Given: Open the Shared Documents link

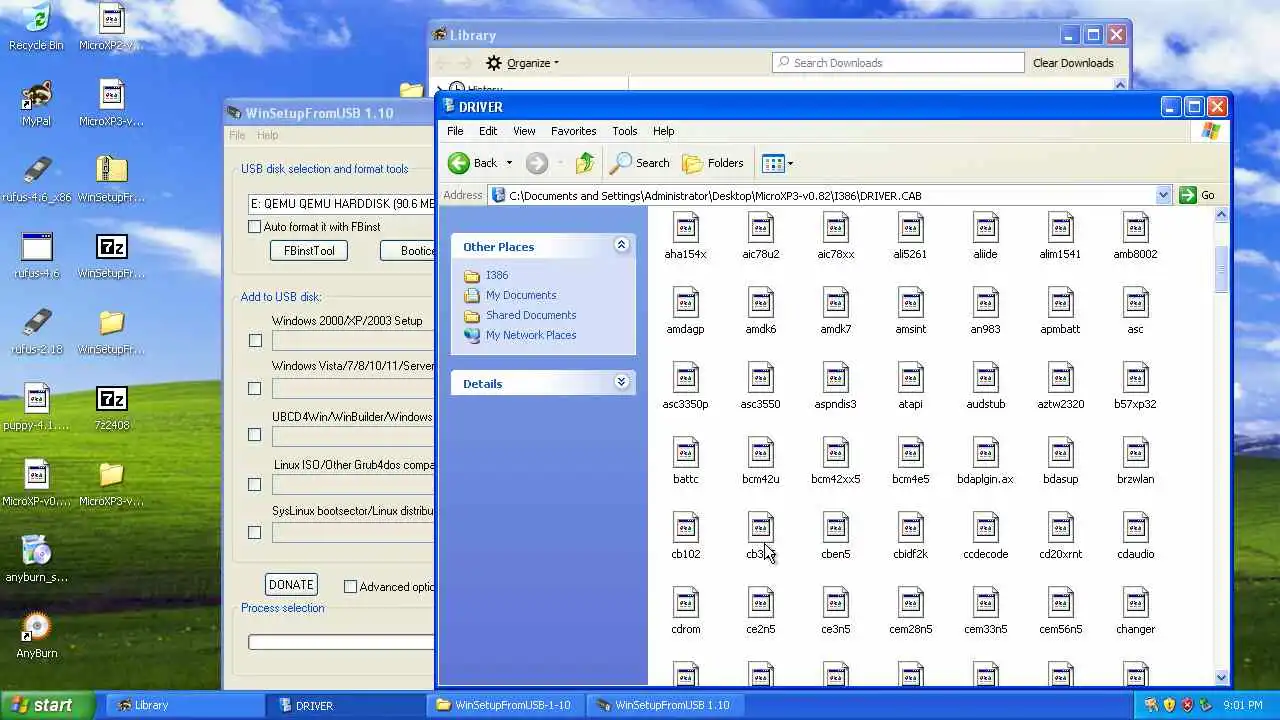Looking at the screenshot, I should click(531, 315).
